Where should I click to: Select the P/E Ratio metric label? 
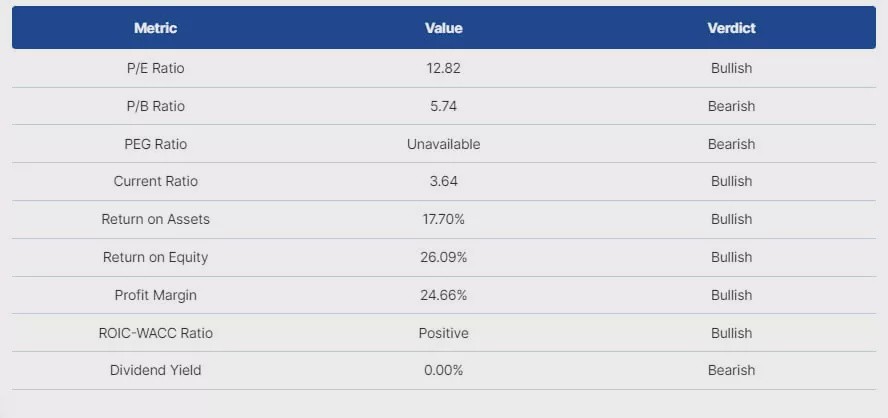pos(155,68)
